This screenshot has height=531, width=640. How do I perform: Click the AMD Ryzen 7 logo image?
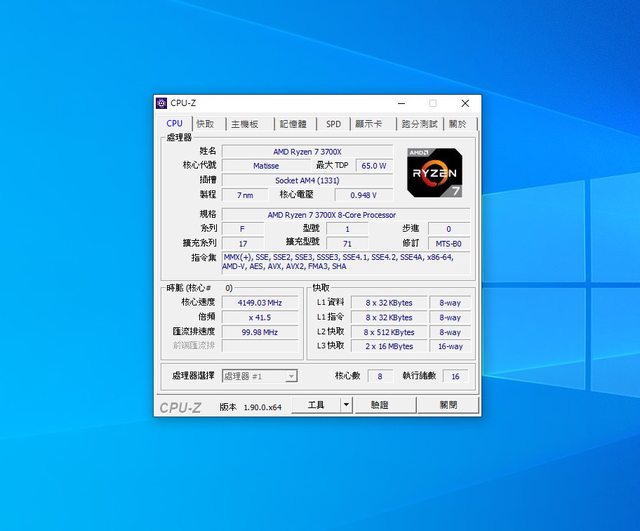434,173
